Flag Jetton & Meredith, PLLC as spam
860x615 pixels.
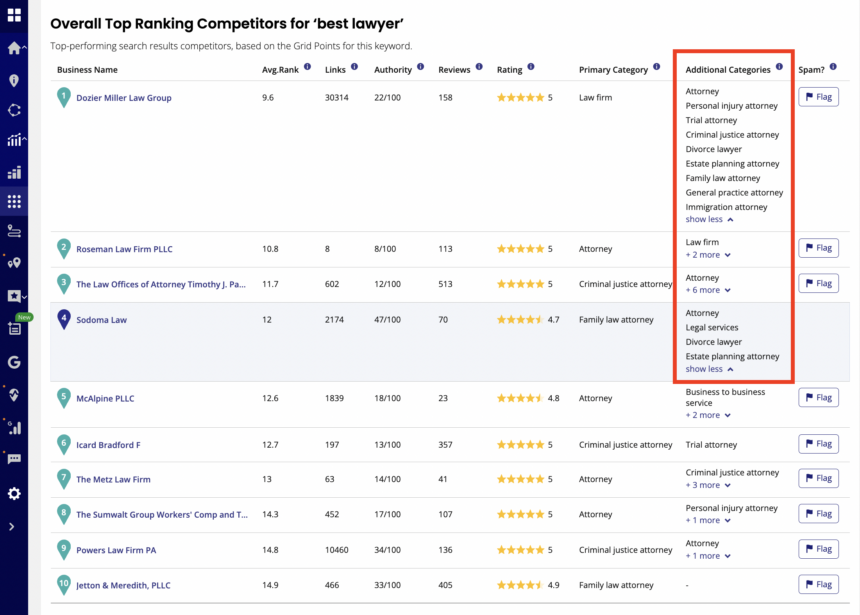818,584
